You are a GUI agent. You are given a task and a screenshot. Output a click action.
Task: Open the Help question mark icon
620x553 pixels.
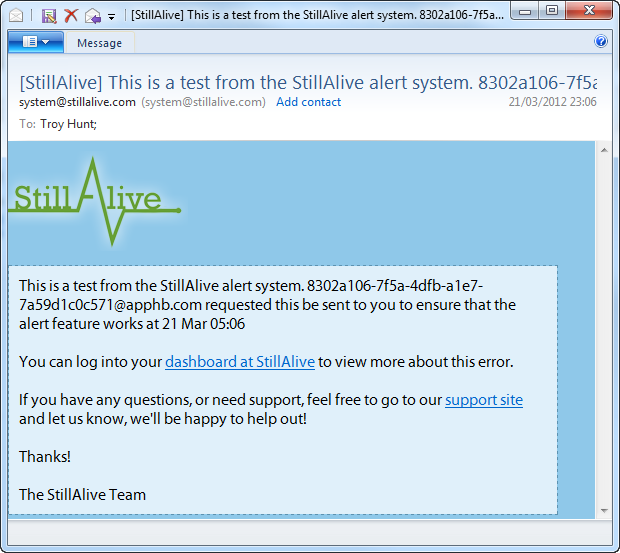[601, 41]
